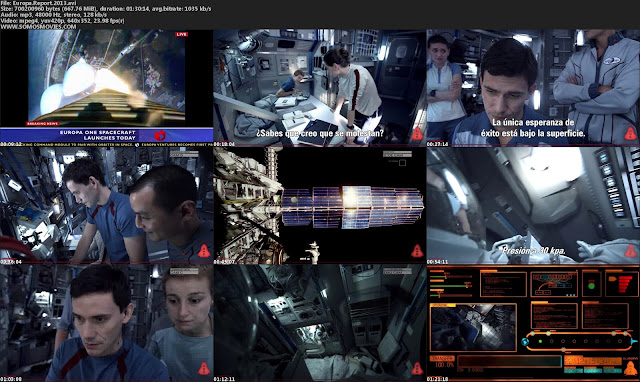Open the thumbnail of two men in blue shirts
Image resolution: width=640 pixels, height=382 pixels.
[107, 205]
